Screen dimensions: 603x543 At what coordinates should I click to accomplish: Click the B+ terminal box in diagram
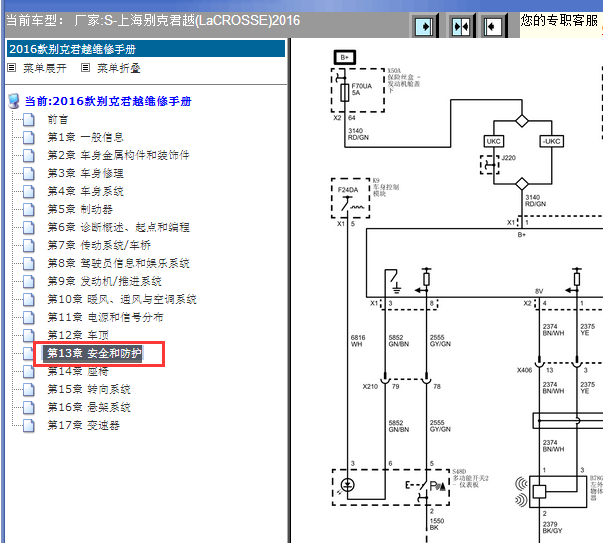click(345, 58)
